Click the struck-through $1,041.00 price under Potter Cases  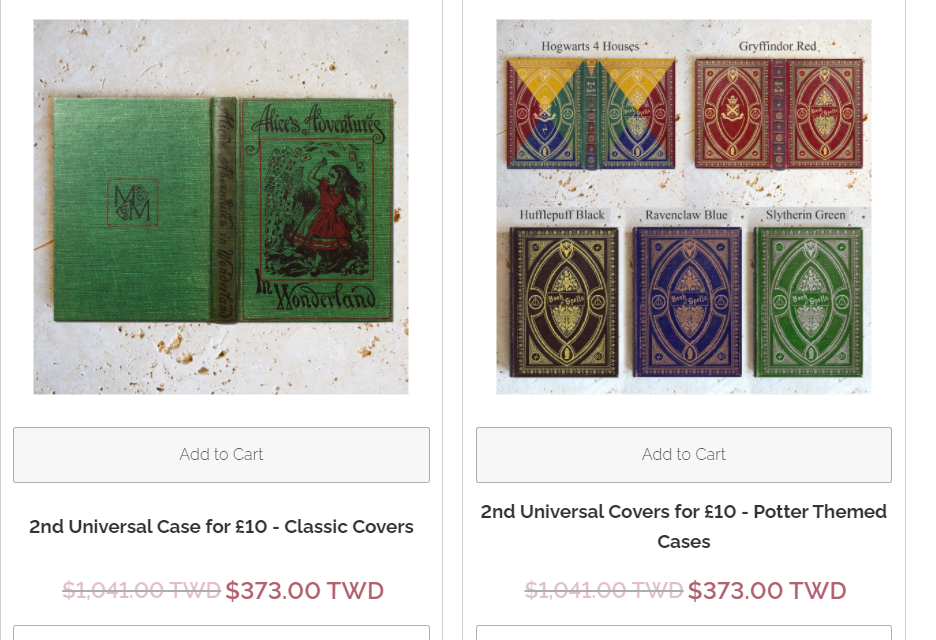point(604,590)
